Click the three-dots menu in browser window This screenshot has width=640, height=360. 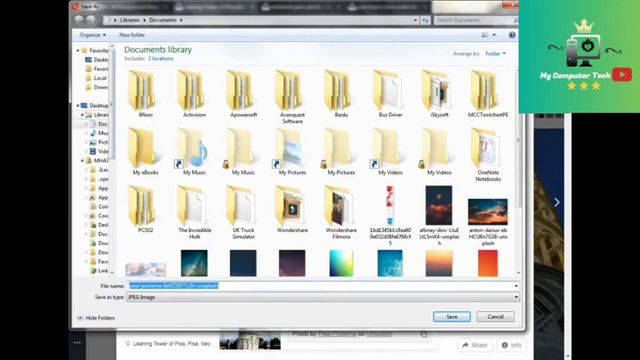click(77, 343)
